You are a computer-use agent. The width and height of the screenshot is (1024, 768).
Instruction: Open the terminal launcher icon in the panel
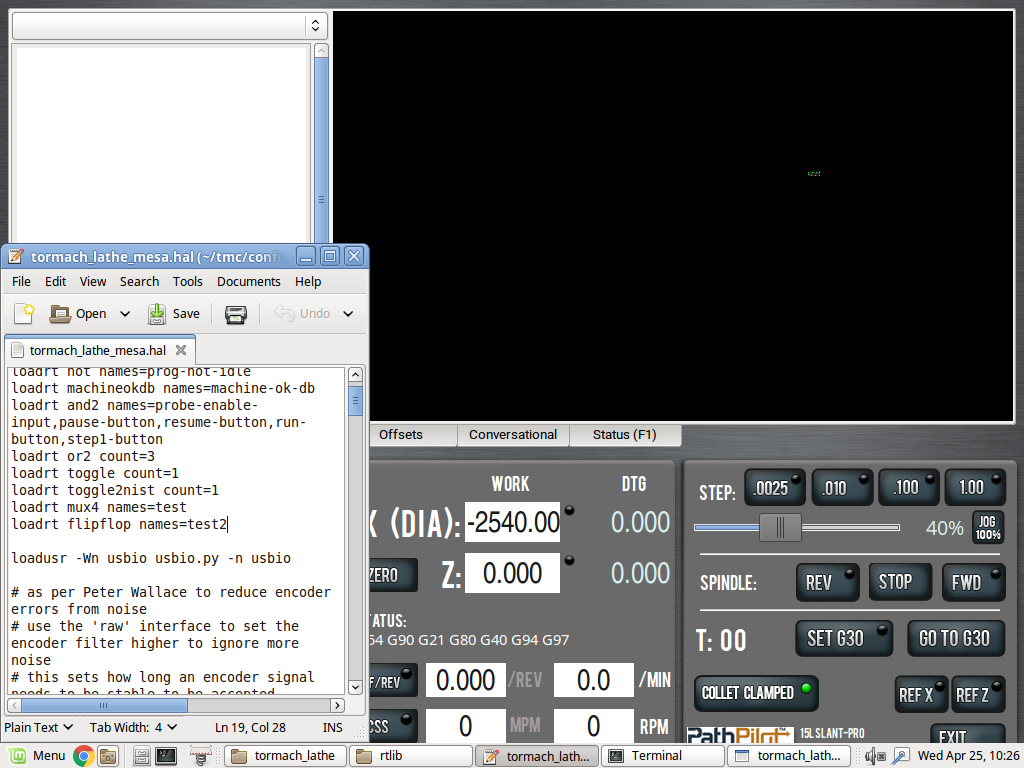(166, 756)
